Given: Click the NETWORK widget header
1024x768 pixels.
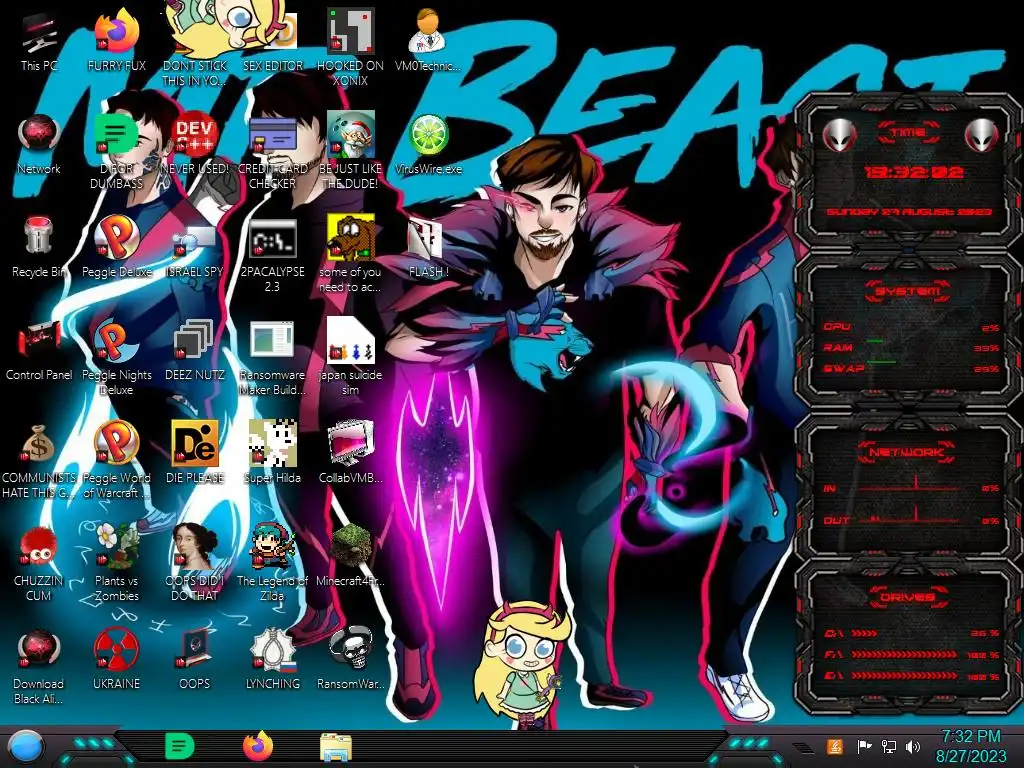Looking at the screenshot, I should coord(906,452).
